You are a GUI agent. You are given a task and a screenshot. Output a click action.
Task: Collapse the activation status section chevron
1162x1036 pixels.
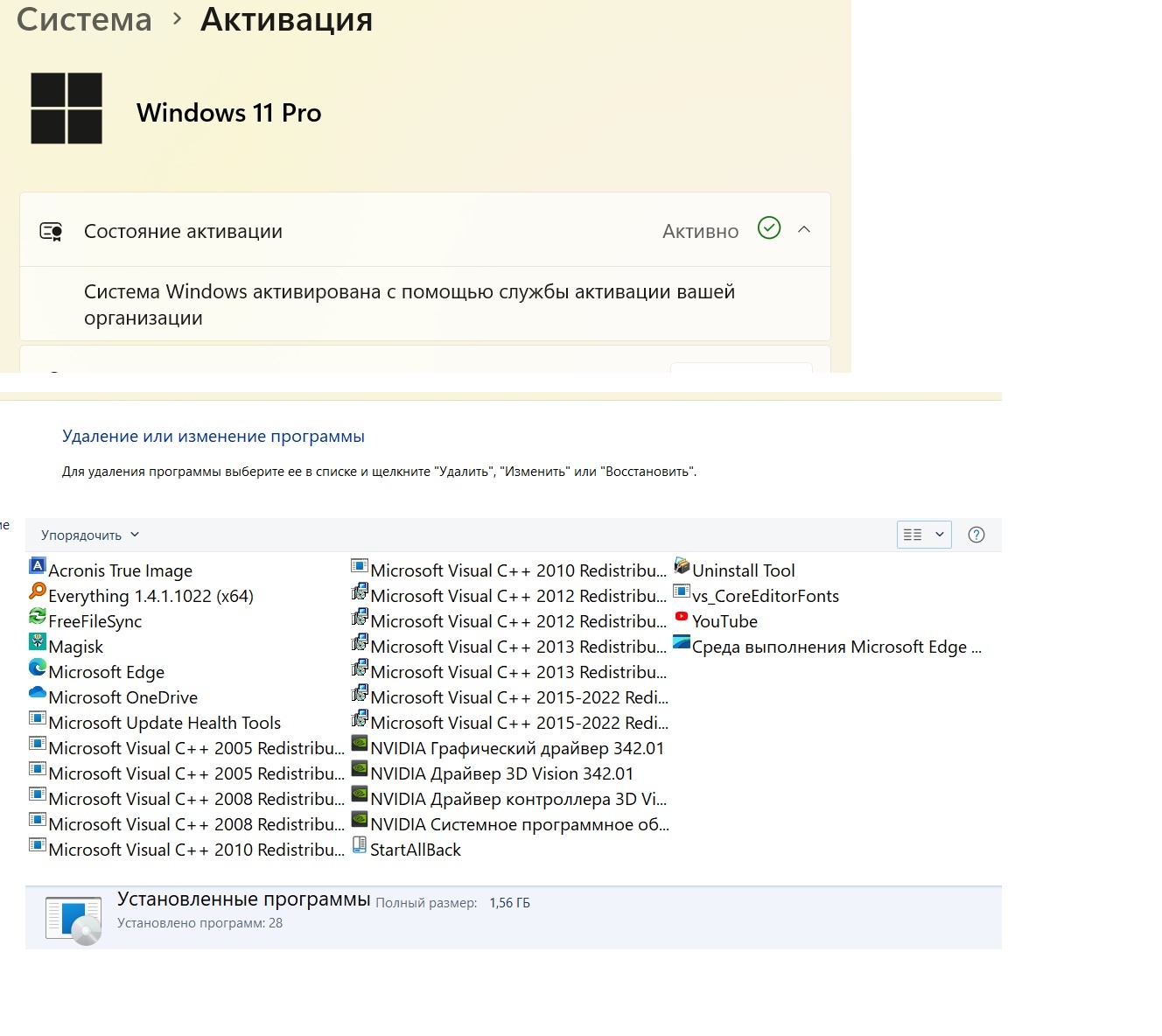pos(804,229)
